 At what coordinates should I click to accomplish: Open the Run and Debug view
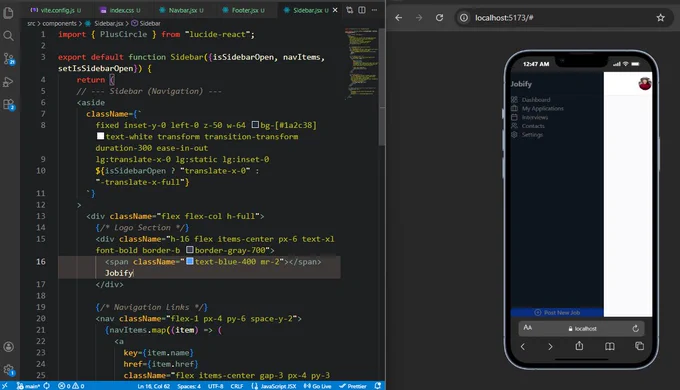[x=8, y=82]
